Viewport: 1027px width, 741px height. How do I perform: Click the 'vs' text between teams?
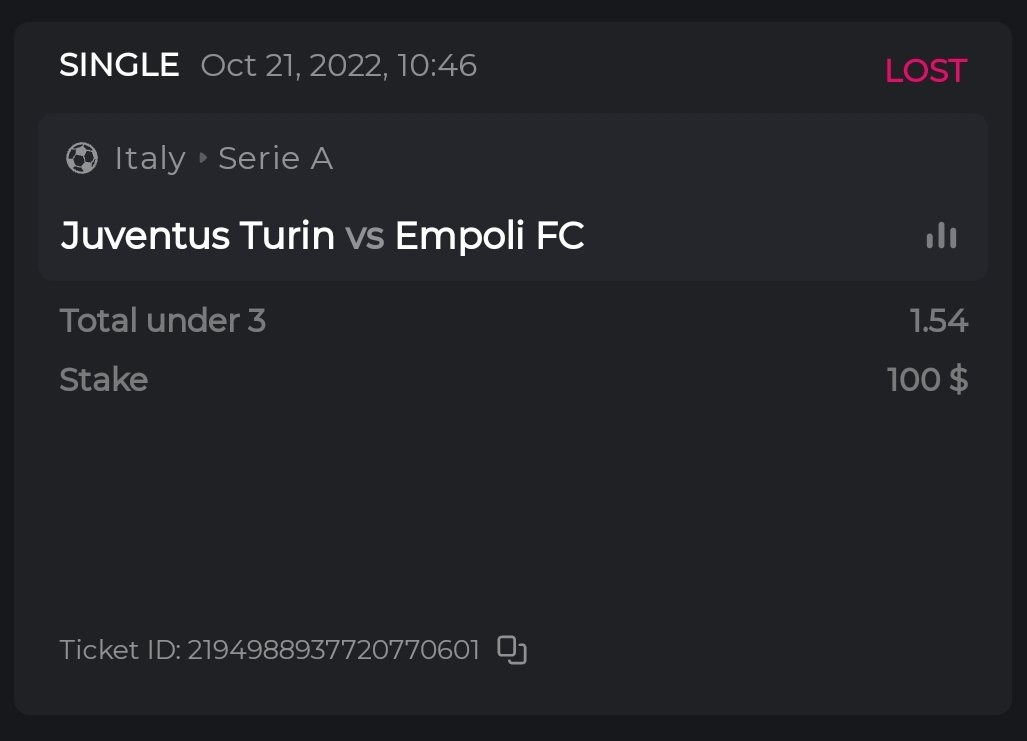365,237
